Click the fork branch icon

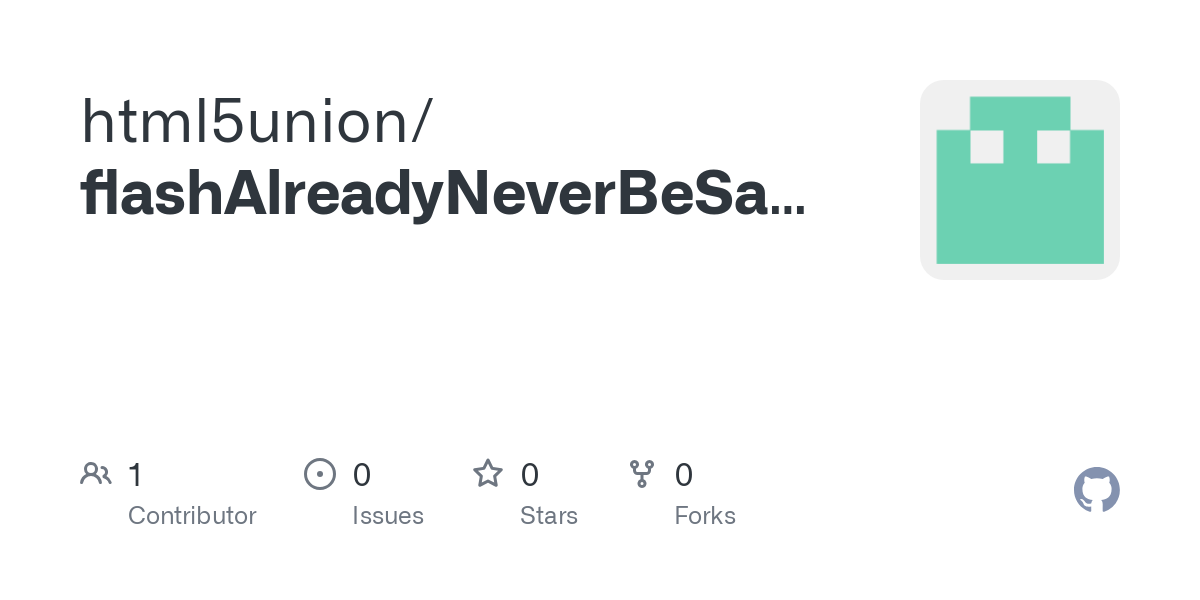point(641,474)
